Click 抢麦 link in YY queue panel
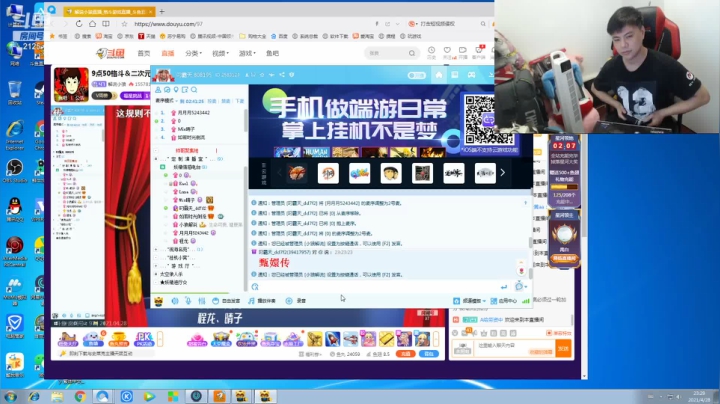The width and height of the screenshot is (720, 404). pos(212,101)
